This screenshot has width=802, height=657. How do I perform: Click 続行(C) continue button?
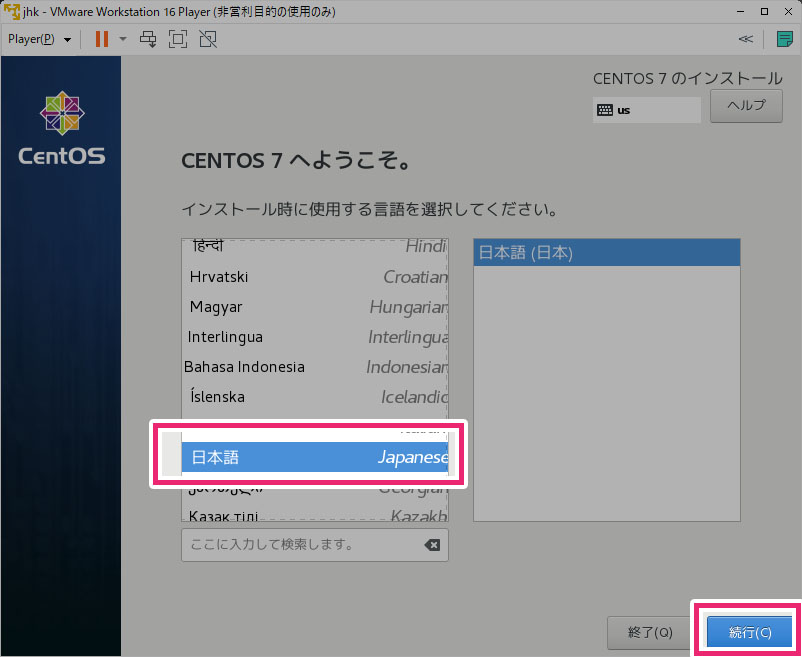click(749, 632)
